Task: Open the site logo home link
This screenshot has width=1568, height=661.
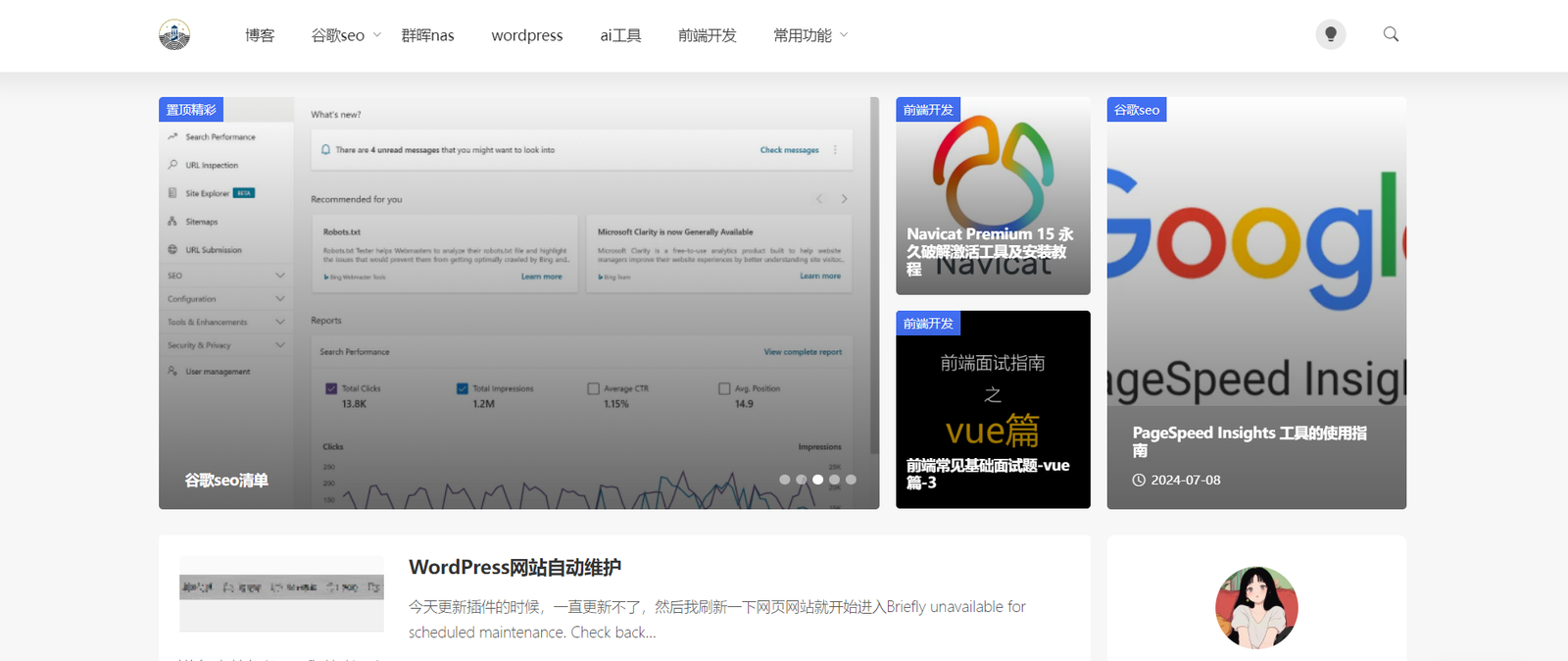Action: 174,35
